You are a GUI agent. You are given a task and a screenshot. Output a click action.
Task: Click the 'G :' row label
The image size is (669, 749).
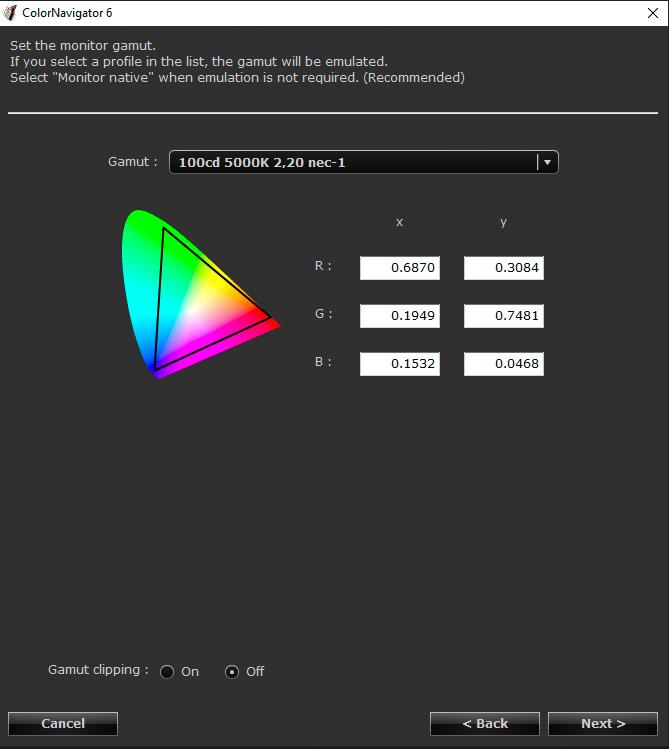coord(324,314)
